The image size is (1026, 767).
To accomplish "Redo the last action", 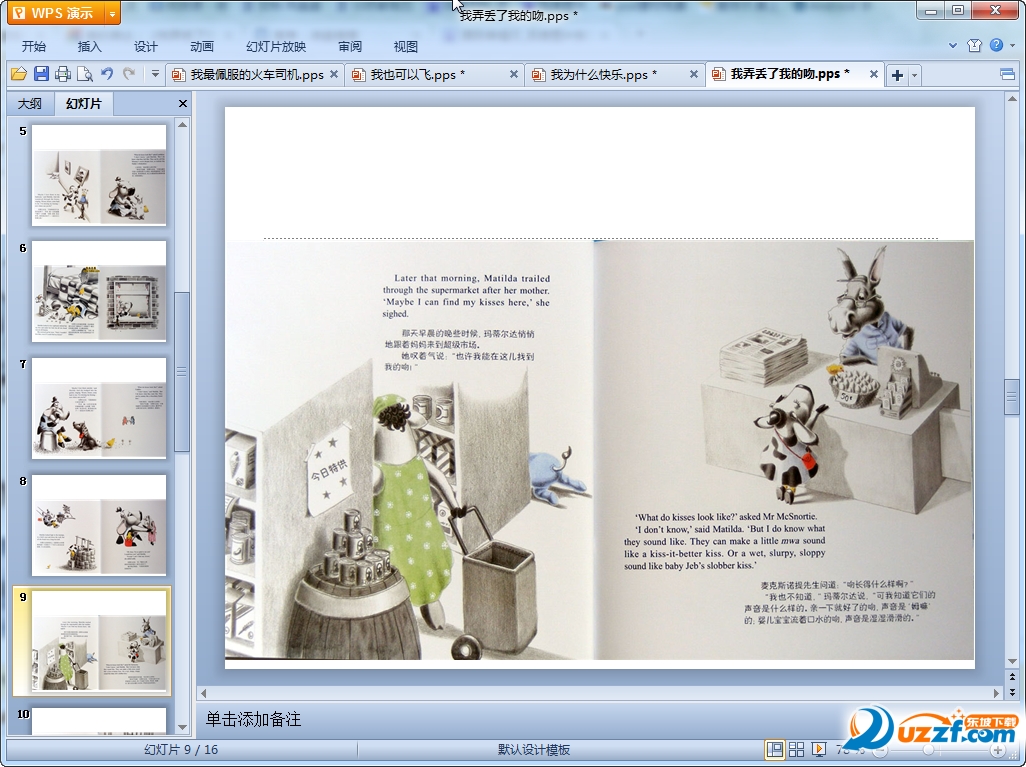I will 129,74.
